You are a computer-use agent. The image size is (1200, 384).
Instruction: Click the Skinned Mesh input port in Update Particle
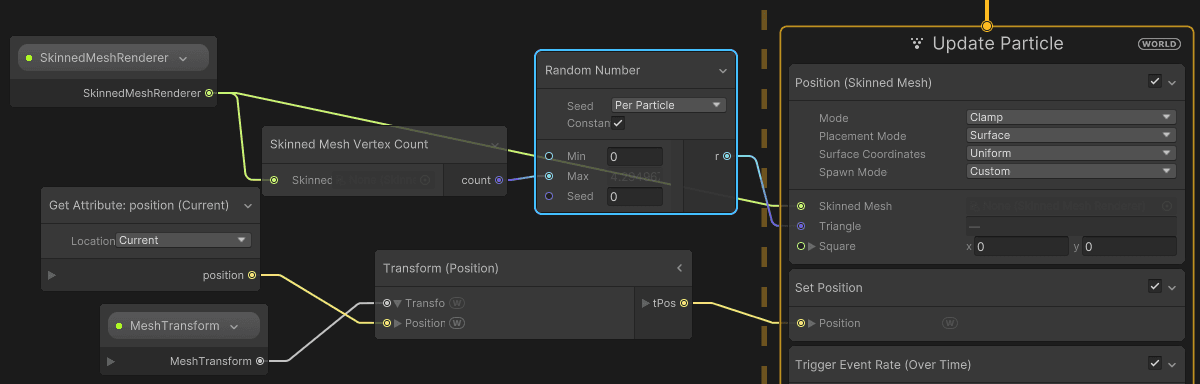801,206
